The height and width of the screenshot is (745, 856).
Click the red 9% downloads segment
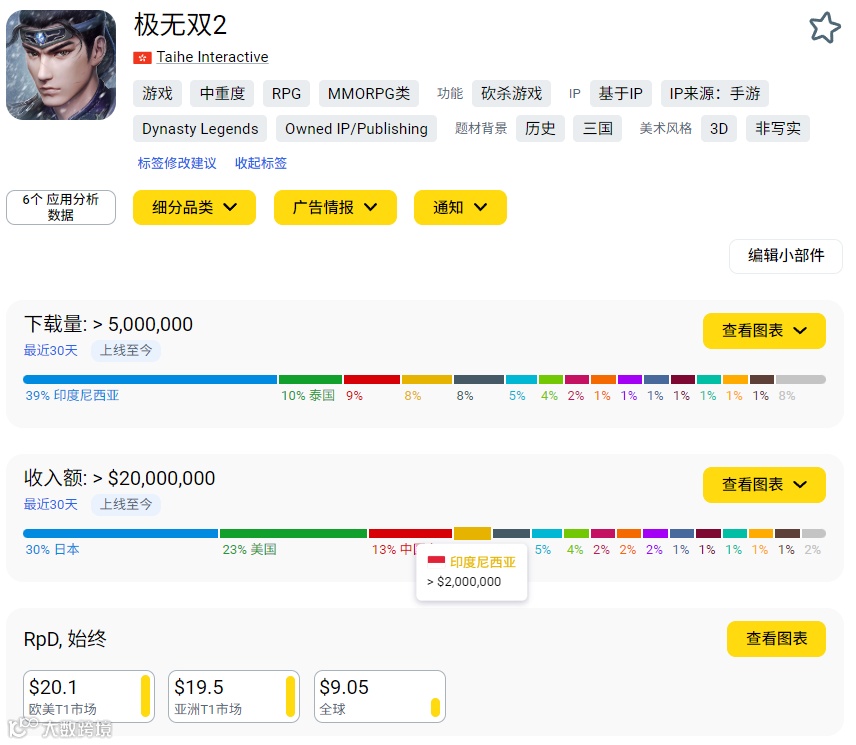[372, 379]
